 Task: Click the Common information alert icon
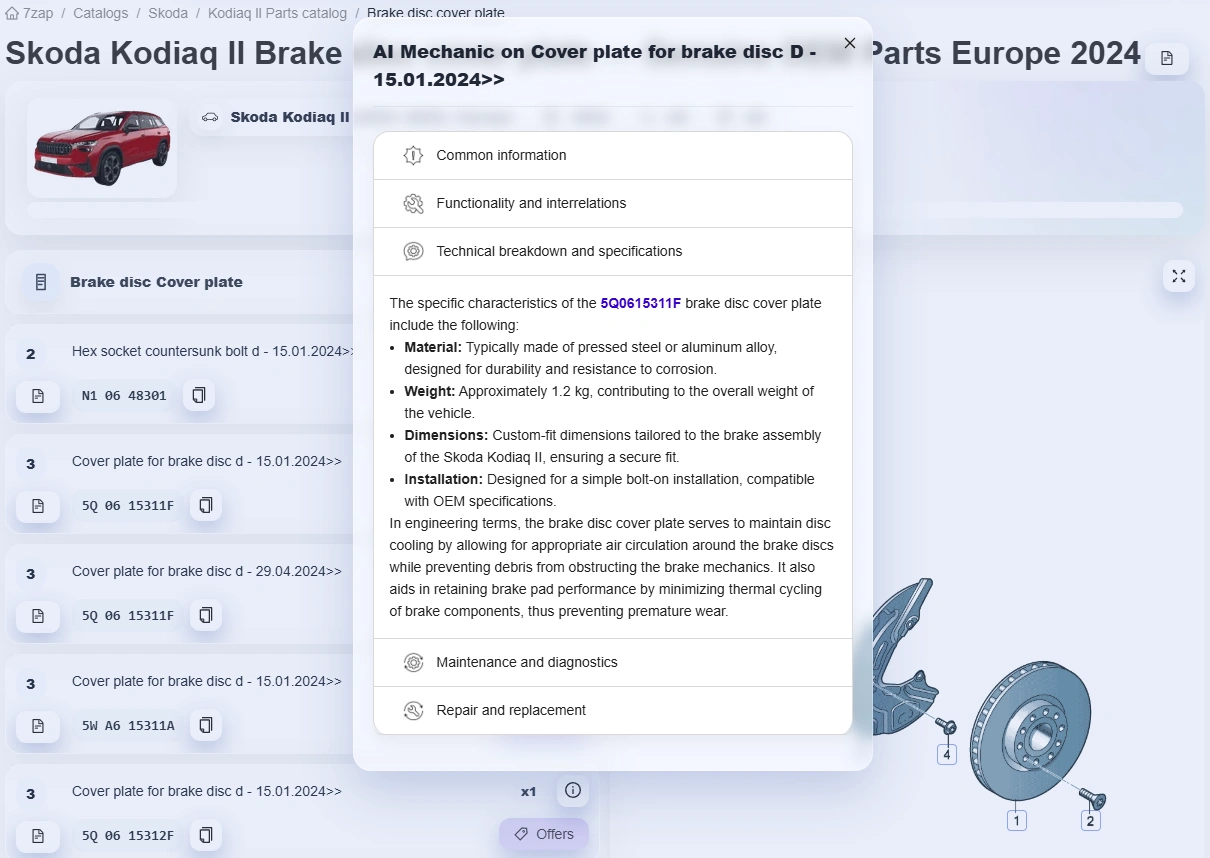413,156
